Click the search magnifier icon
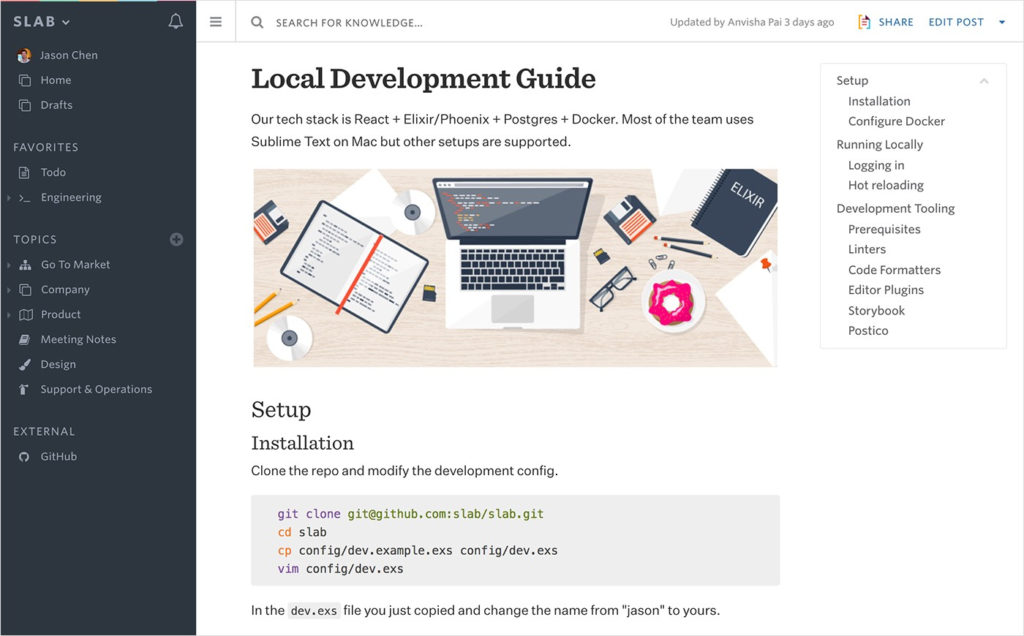Screen dimensions: 1024x636 pyautogui.click(x=258, y=22)
